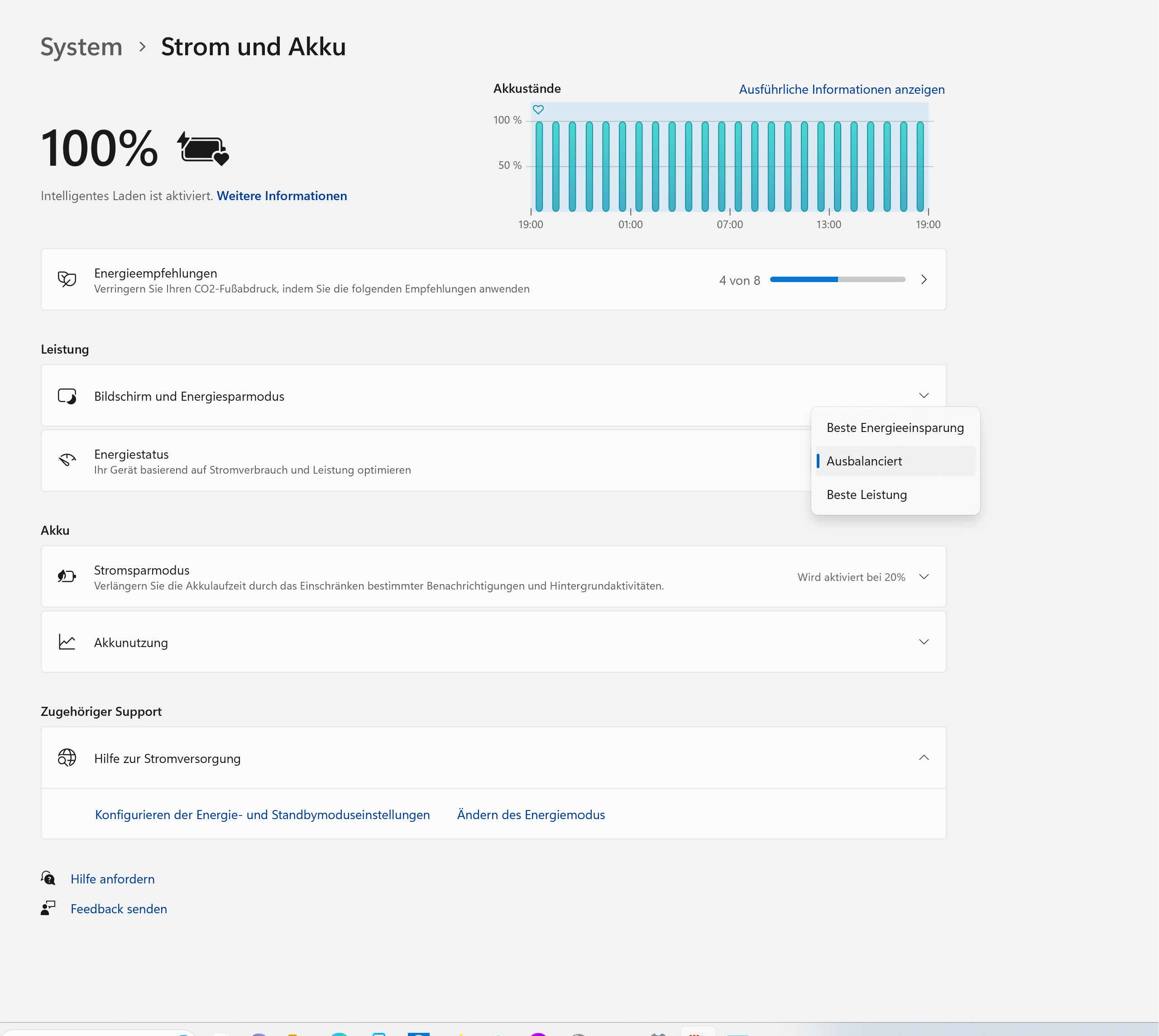1159x1036 pixels.
Task: Click the Hilfe zur Stromversorgung globe icon
Action: [x=67, y=758]
